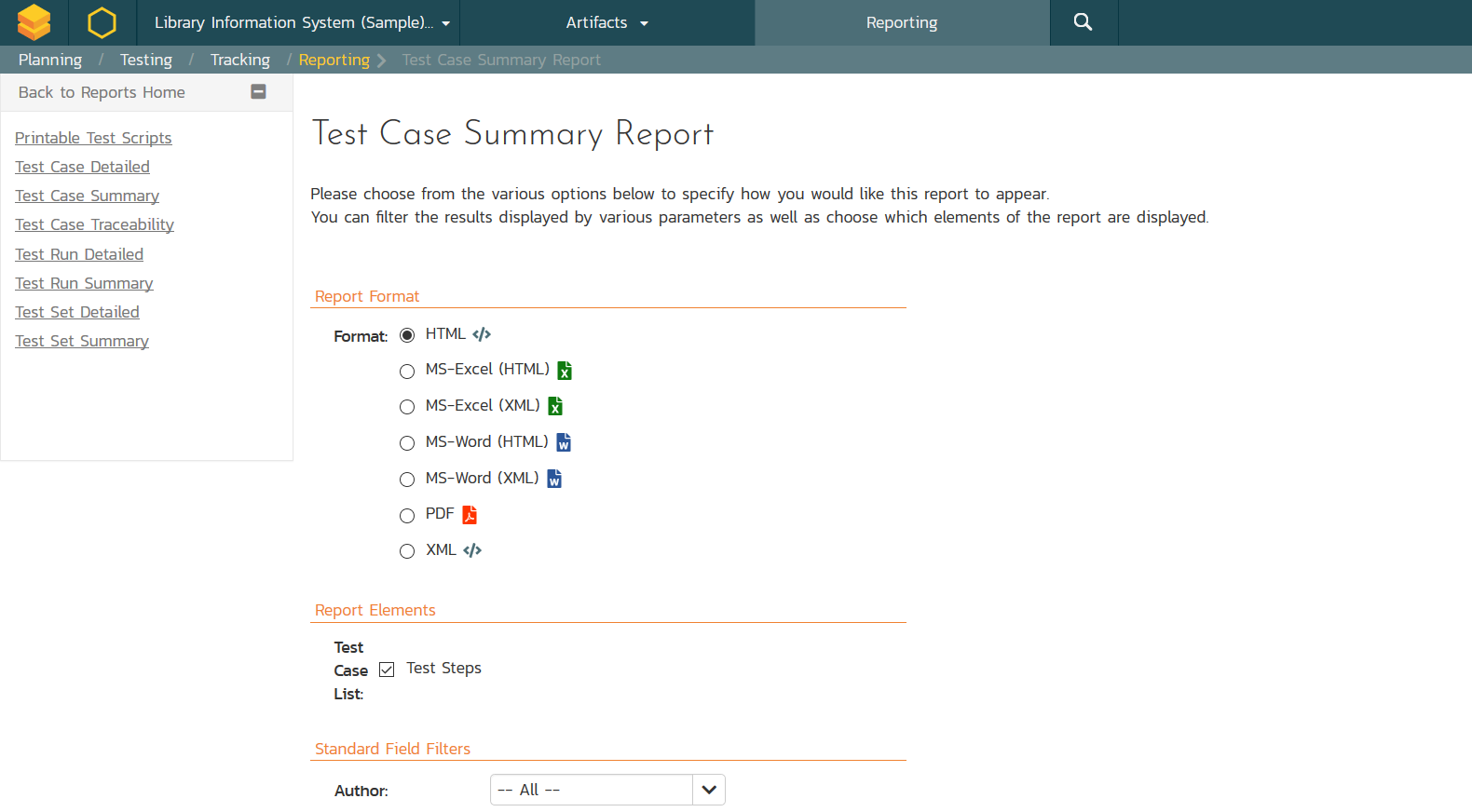Switch to the Reporting top navigation tab
This screenshot has height=812, width=1472.
(x=901, y=22)
